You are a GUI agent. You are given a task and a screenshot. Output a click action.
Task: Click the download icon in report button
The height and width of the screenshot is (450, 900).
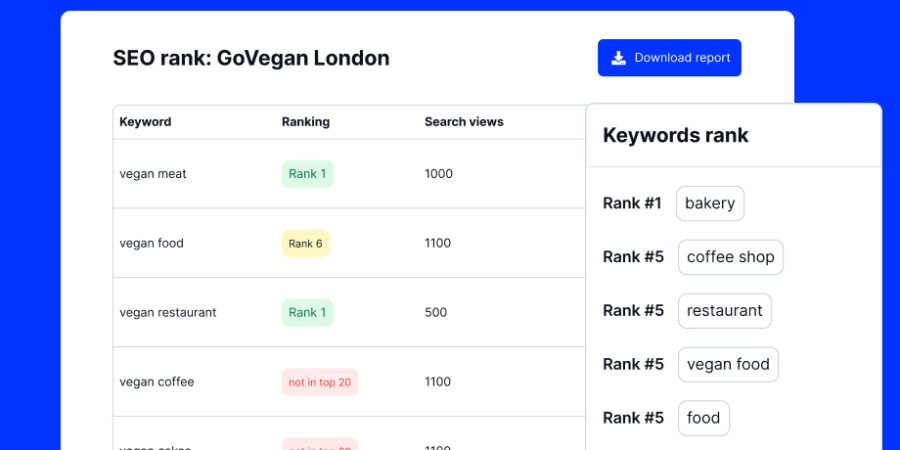point(619,58)
